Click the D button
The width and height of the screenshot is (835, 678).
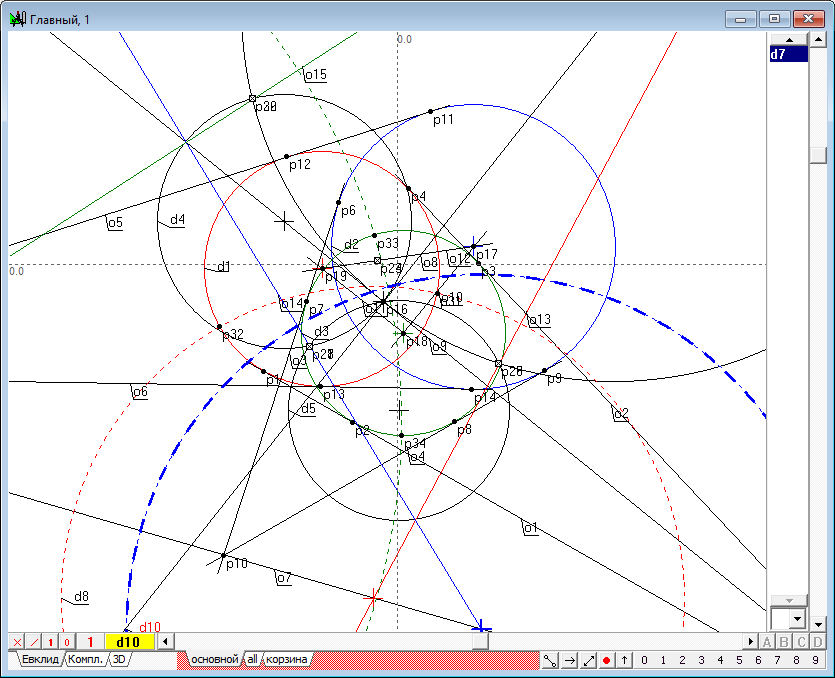pyautogui.click(x=818, y=642)
